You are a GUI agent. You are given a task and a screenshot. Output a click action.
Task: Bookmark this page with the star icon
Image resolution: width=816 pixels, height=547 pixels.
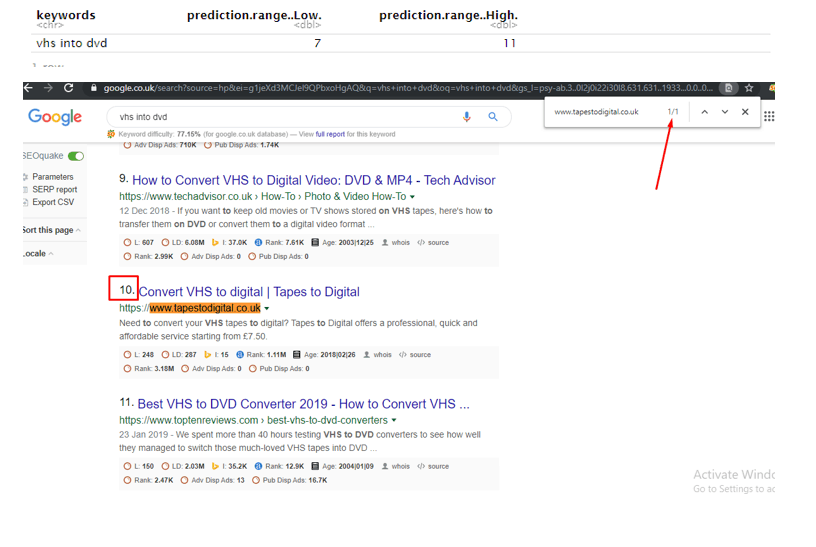(749, 88)
